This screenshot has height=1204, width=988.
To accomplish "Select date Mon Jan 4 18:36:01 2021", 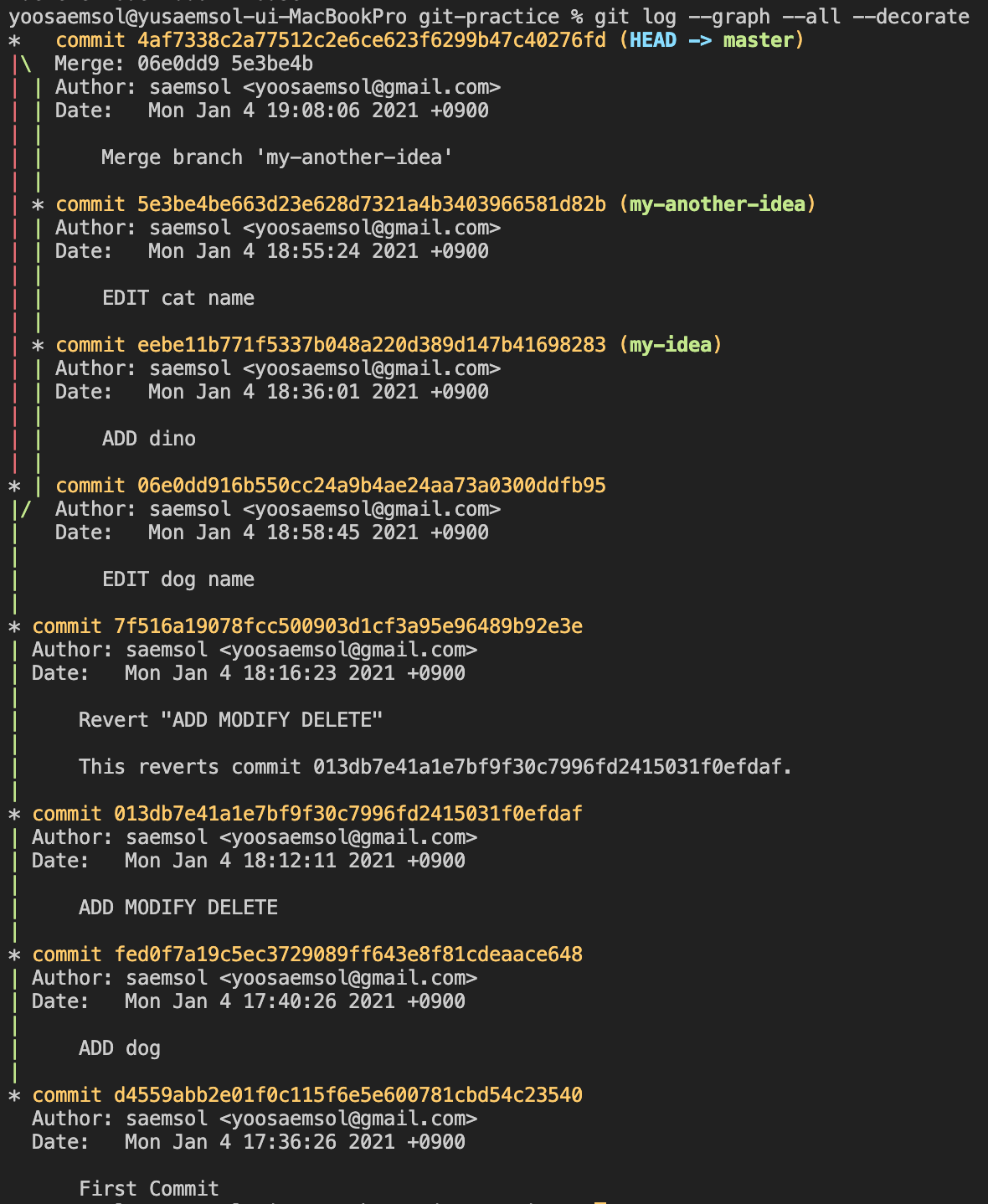I will [x=283, y=392].
